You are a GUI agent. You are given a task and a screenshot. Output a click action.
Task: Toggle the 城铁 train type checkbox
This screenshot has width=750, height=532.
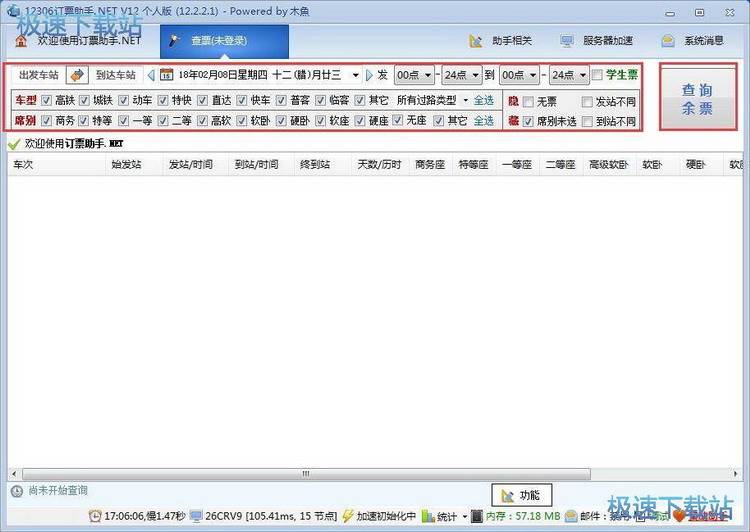click(x=85, y=100)
